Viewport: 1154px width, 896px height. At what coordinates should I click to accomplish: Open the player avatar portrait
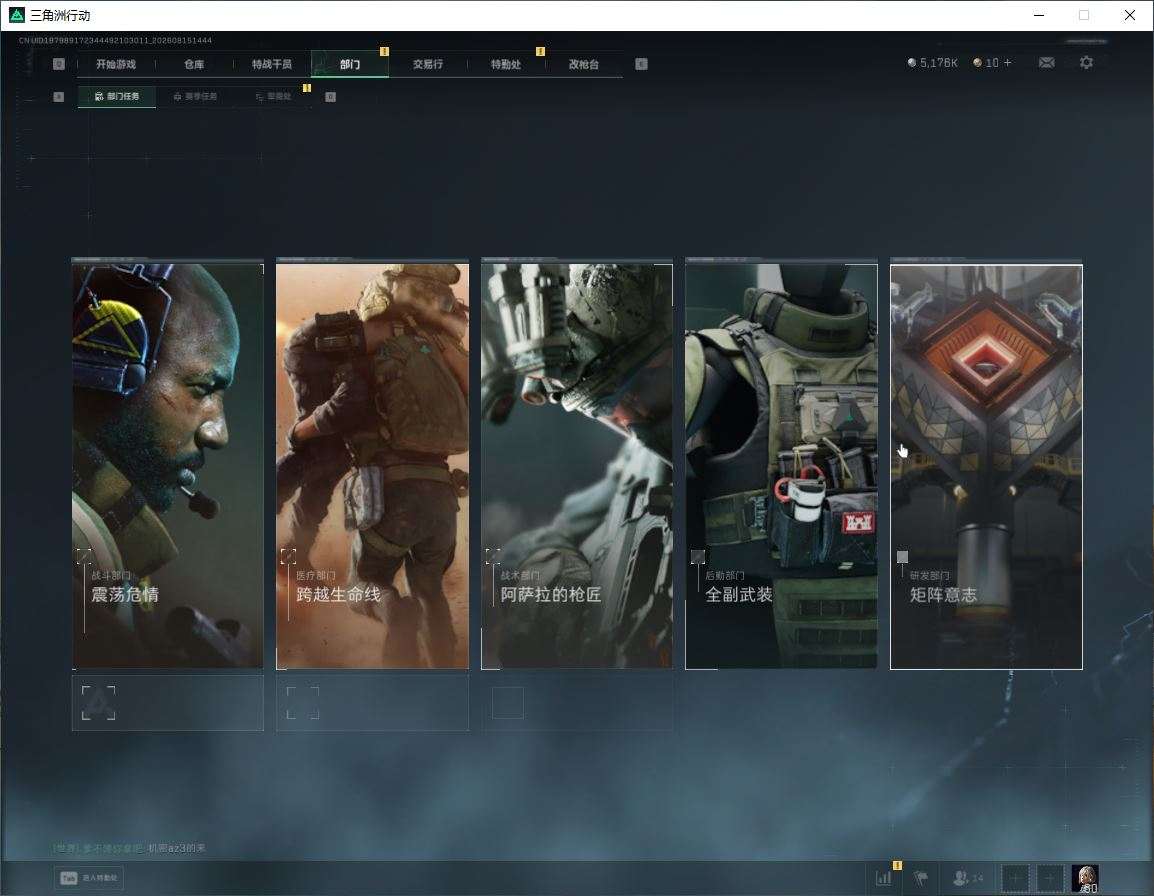tap(1085, 878)
